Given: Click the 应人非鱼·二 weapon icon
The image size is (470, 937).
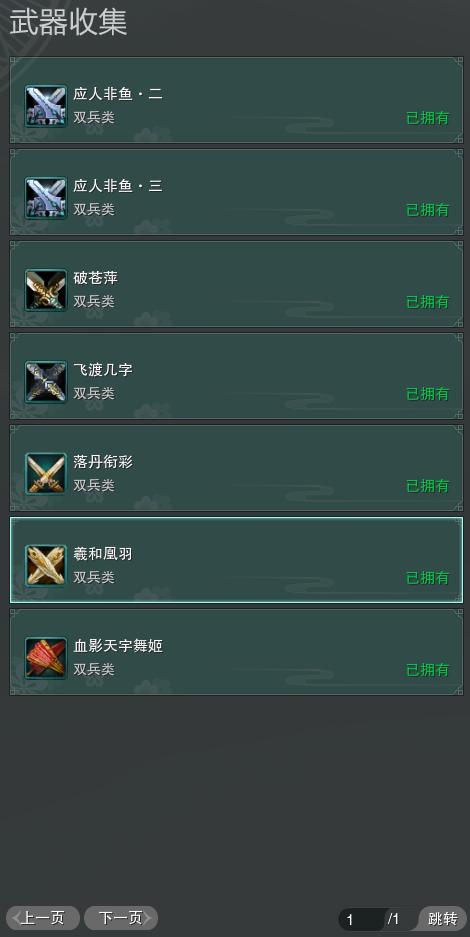Looking at the screenshot, I should pyautogui.click(x=46, y=106).
